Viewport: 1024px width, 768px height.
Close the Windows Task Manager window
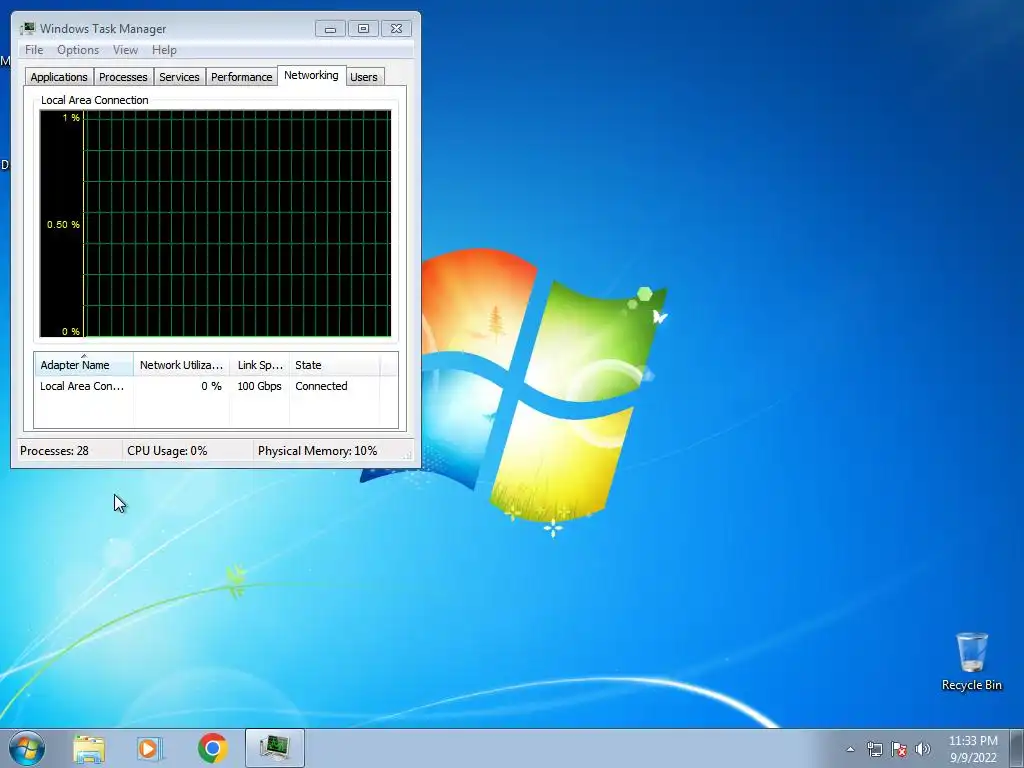click(396, 29)
